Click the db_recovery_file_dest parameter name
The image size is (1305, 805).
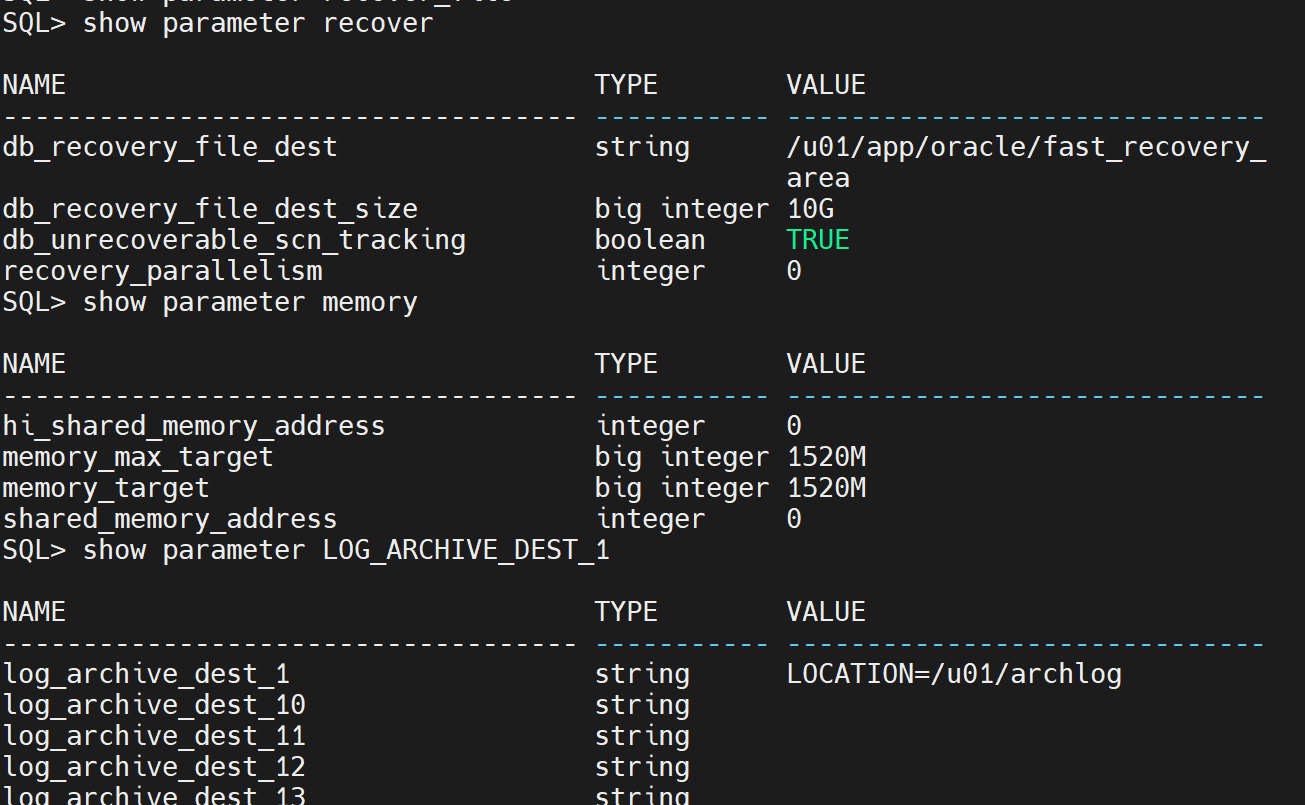point(170,147)
